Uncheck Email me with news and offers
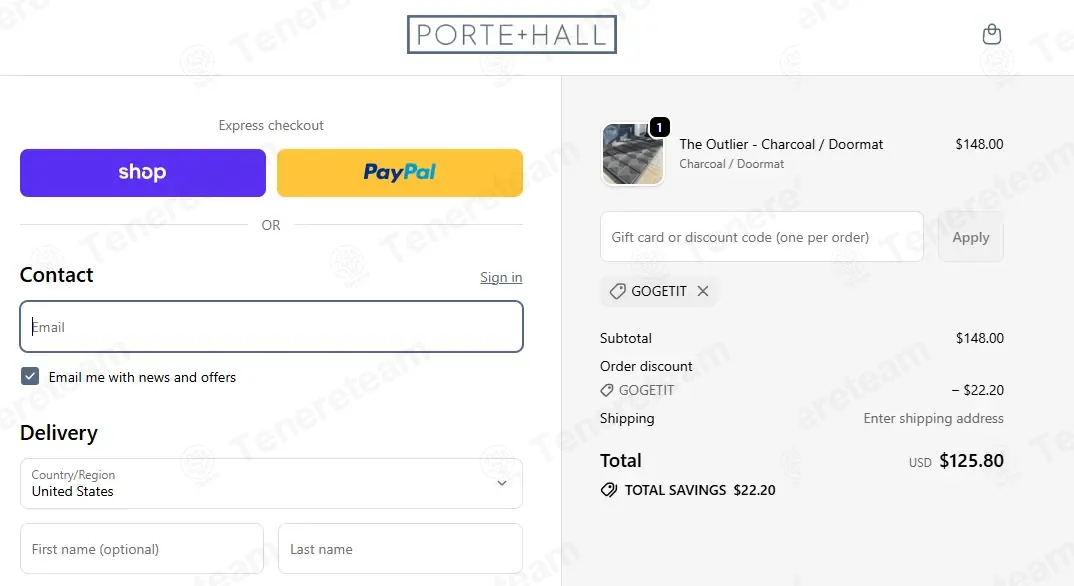 point(30,377)
